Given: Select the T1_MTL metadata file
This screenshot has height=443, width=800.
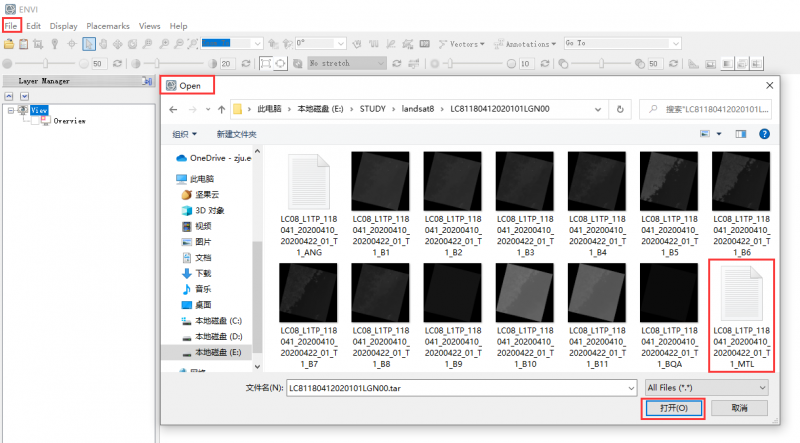Looking at the screenshot, I should click(740, 315).
